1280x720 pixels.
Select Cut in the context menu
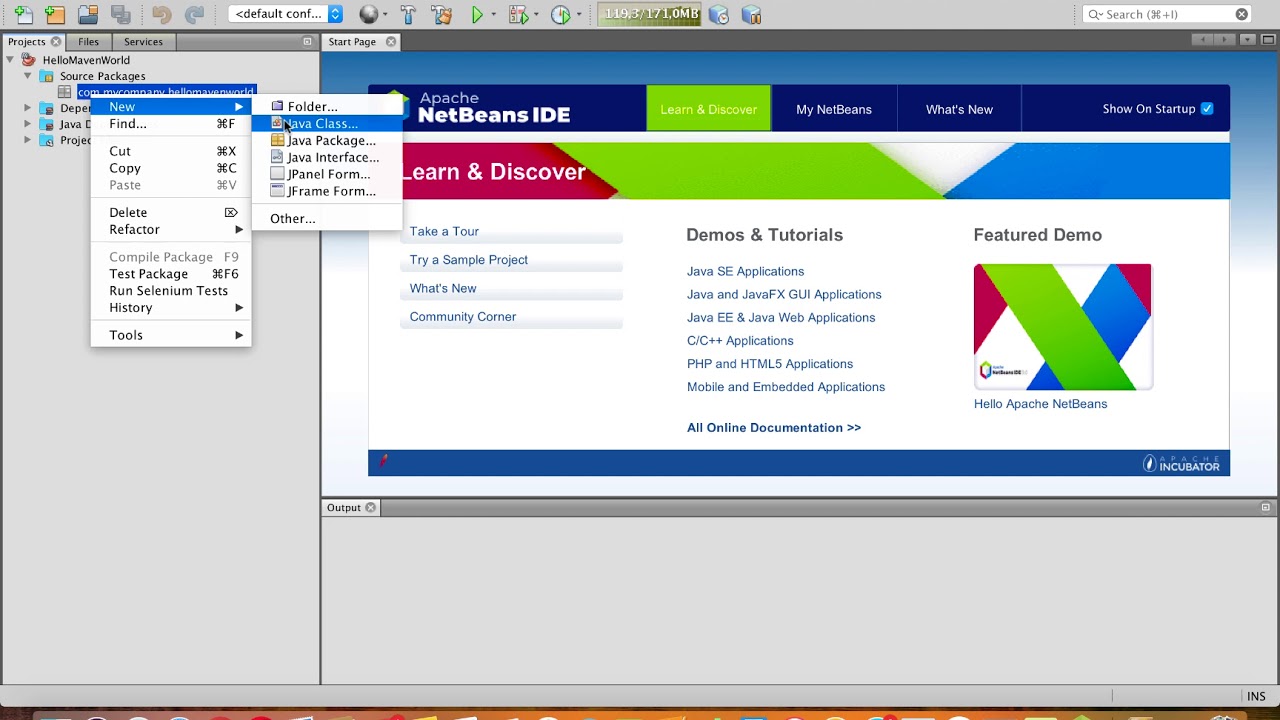coord(171,151)
